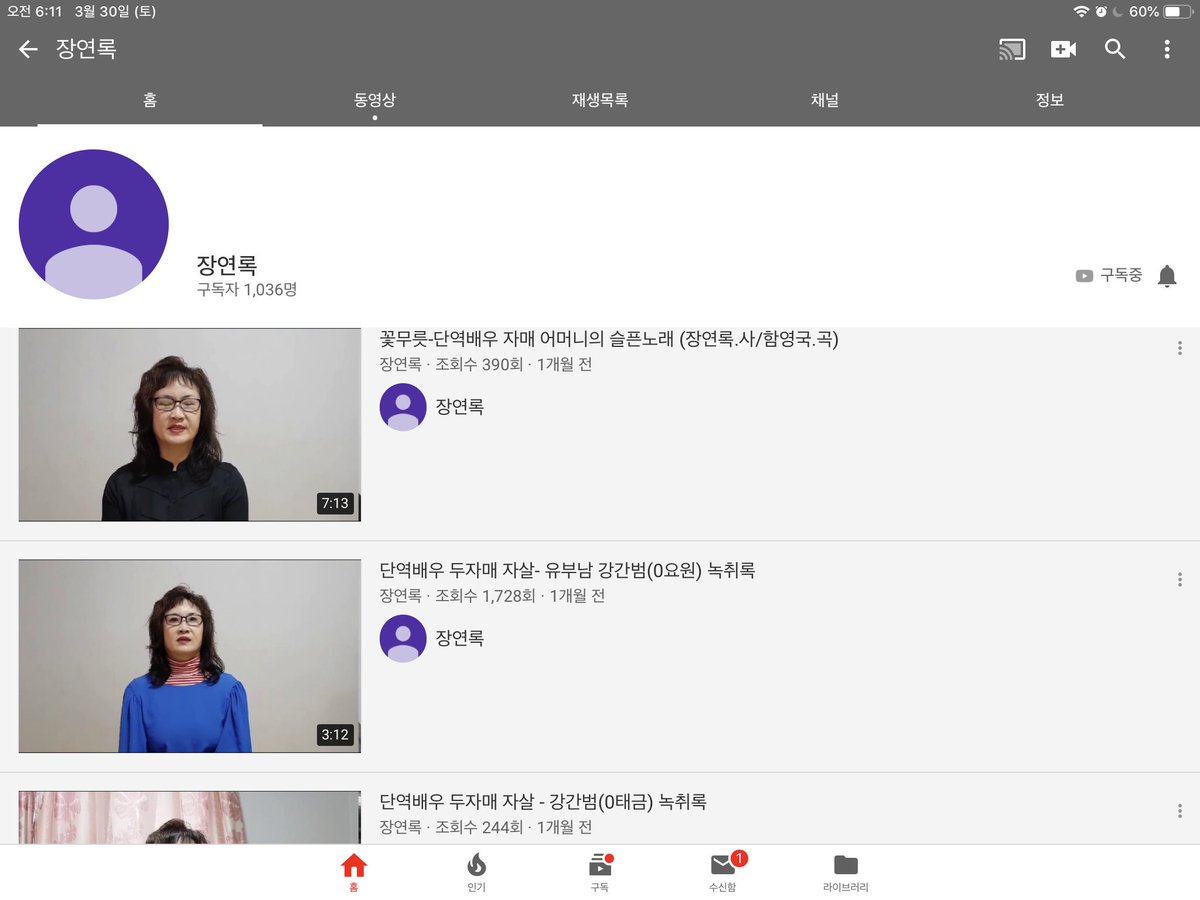Open 수신함 inbox with notification badge
The height and width of the screenshot is (900, 1200).
coord(723,872)
